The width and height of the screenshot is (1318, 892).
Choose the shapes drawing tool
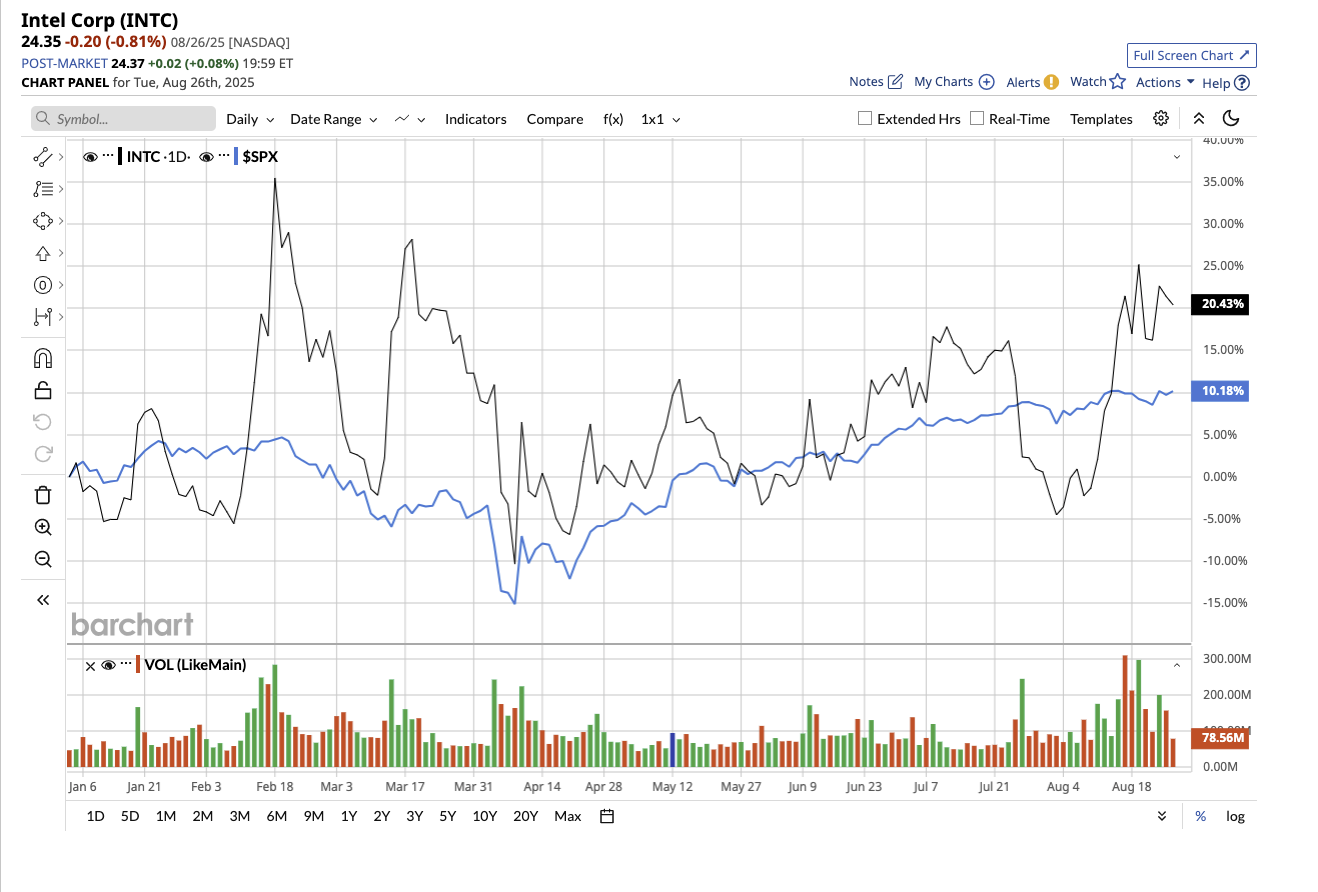coord(42,220)
